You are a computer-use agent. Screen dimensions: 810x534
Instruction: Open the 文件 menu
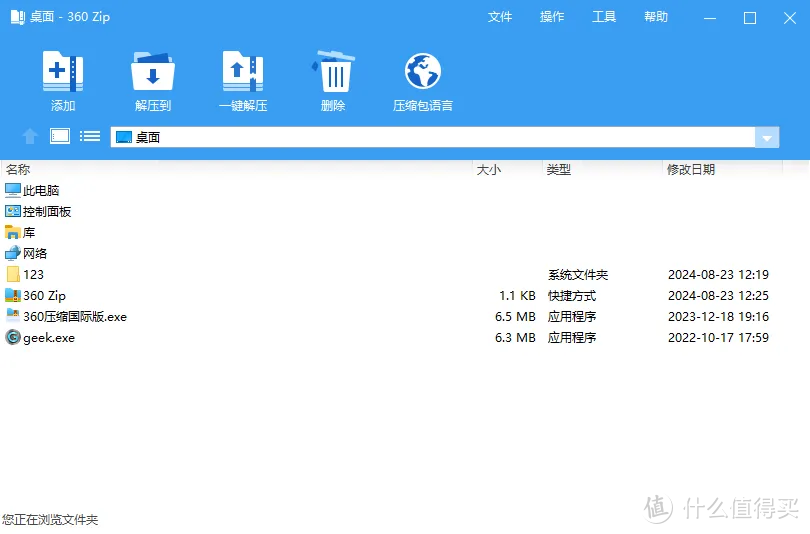pos(500,17)
